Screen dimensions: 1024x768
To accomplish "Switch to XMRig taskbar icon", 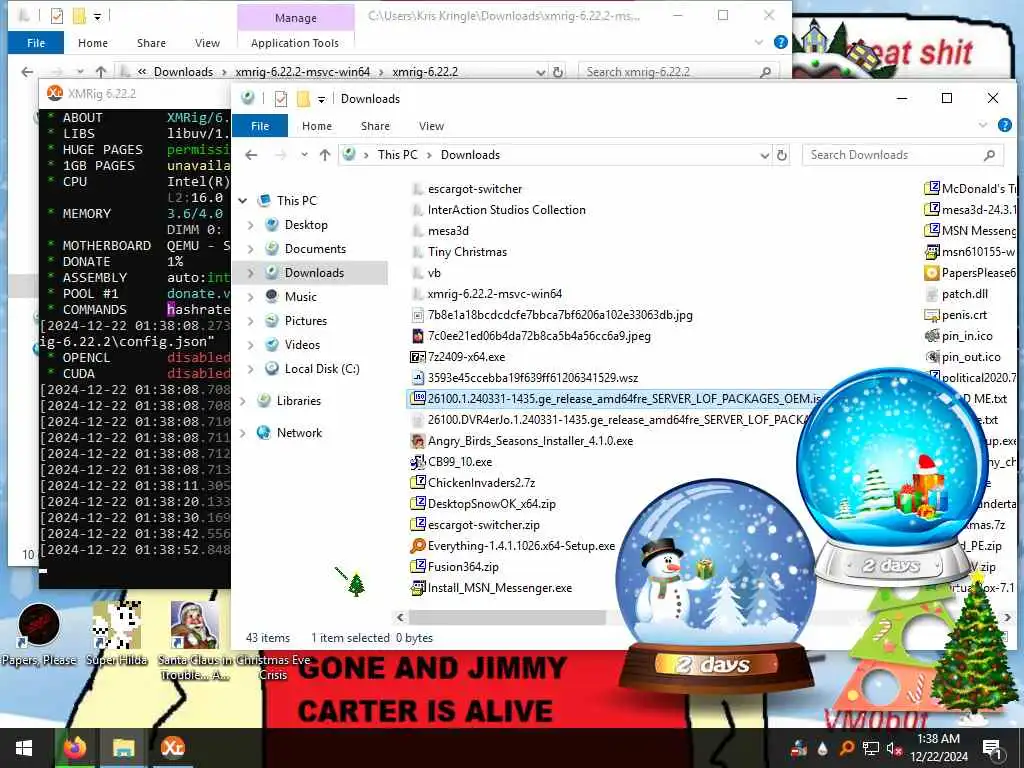I will click(x=172, y=748).
